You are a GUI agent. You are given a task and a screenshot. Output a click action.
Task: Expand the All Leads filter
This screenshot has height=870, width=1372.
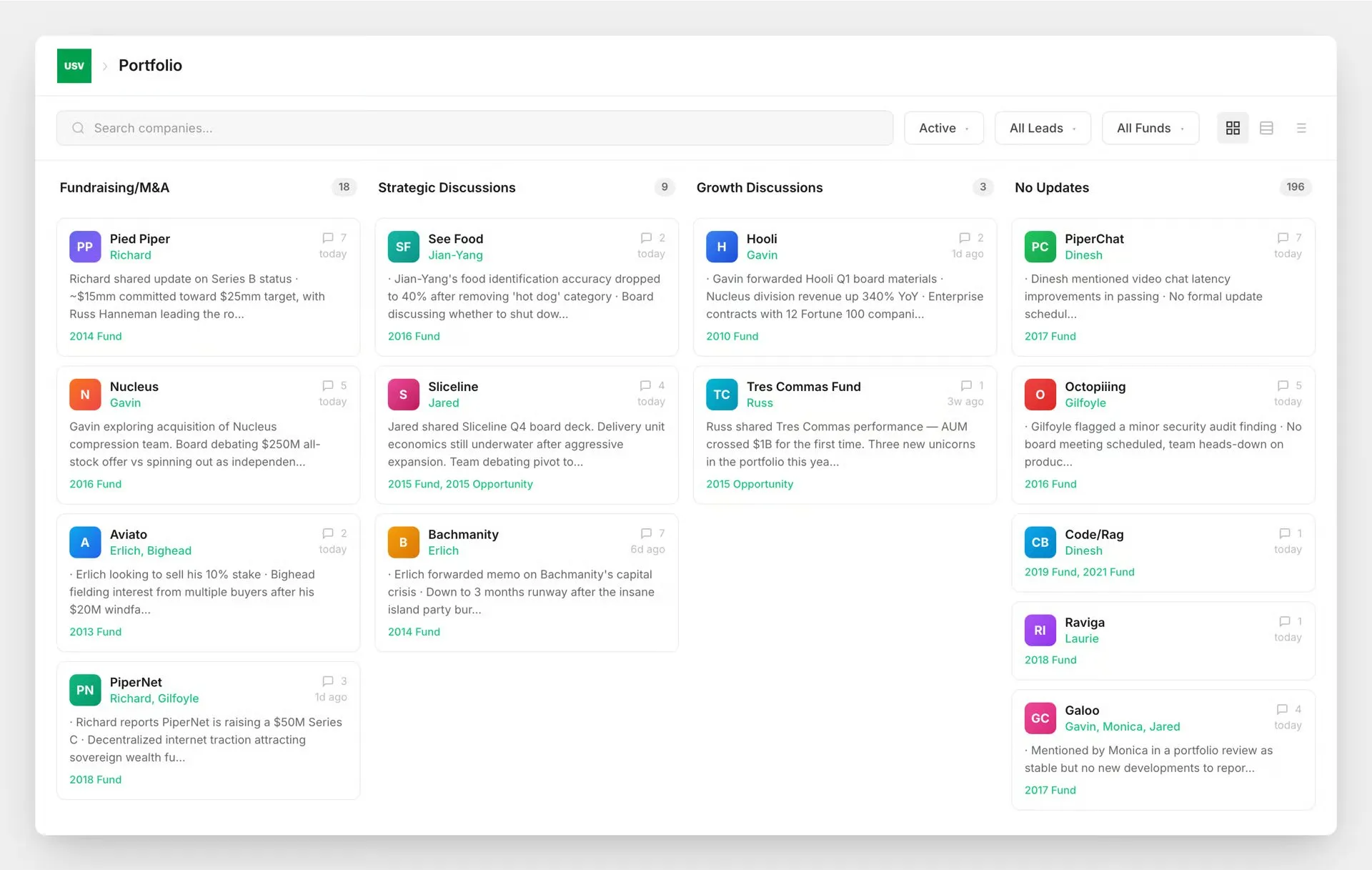[1043, 128]
